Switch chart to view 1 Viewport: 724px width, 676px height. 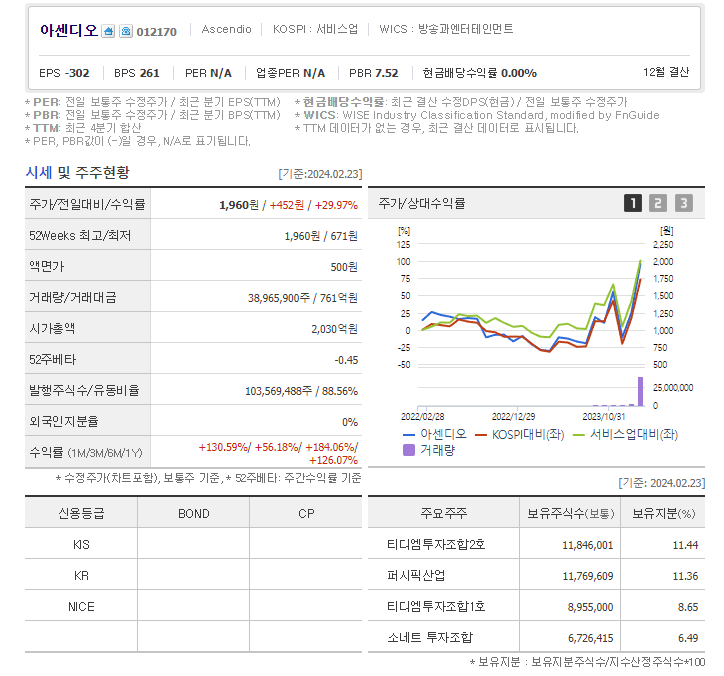[633, 203]
